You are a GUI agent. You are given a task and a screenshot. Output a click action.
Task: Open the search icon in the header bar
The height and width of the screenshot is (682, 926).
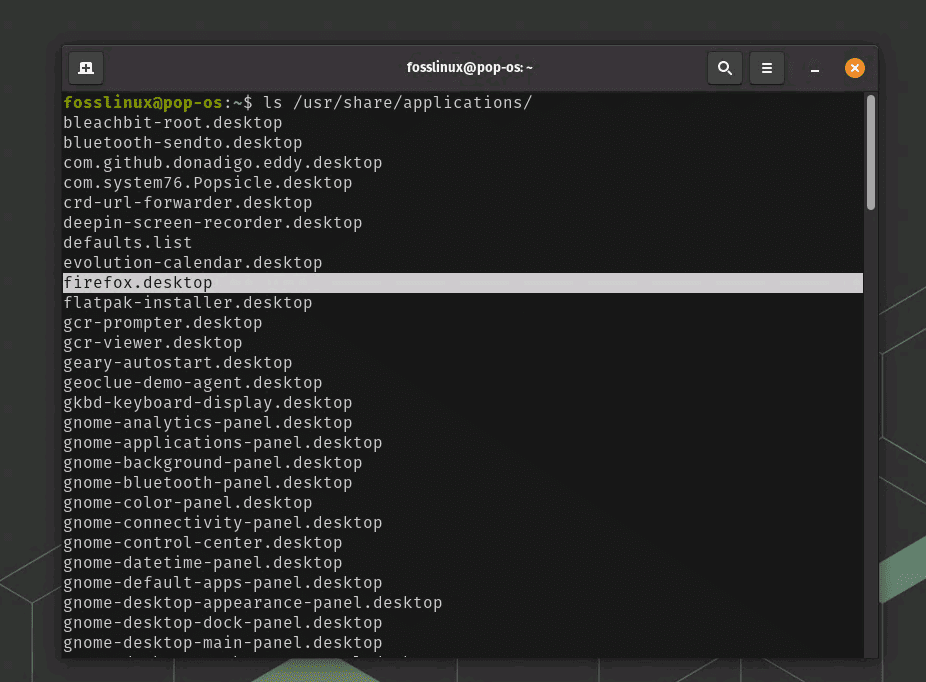pos(725,68)
